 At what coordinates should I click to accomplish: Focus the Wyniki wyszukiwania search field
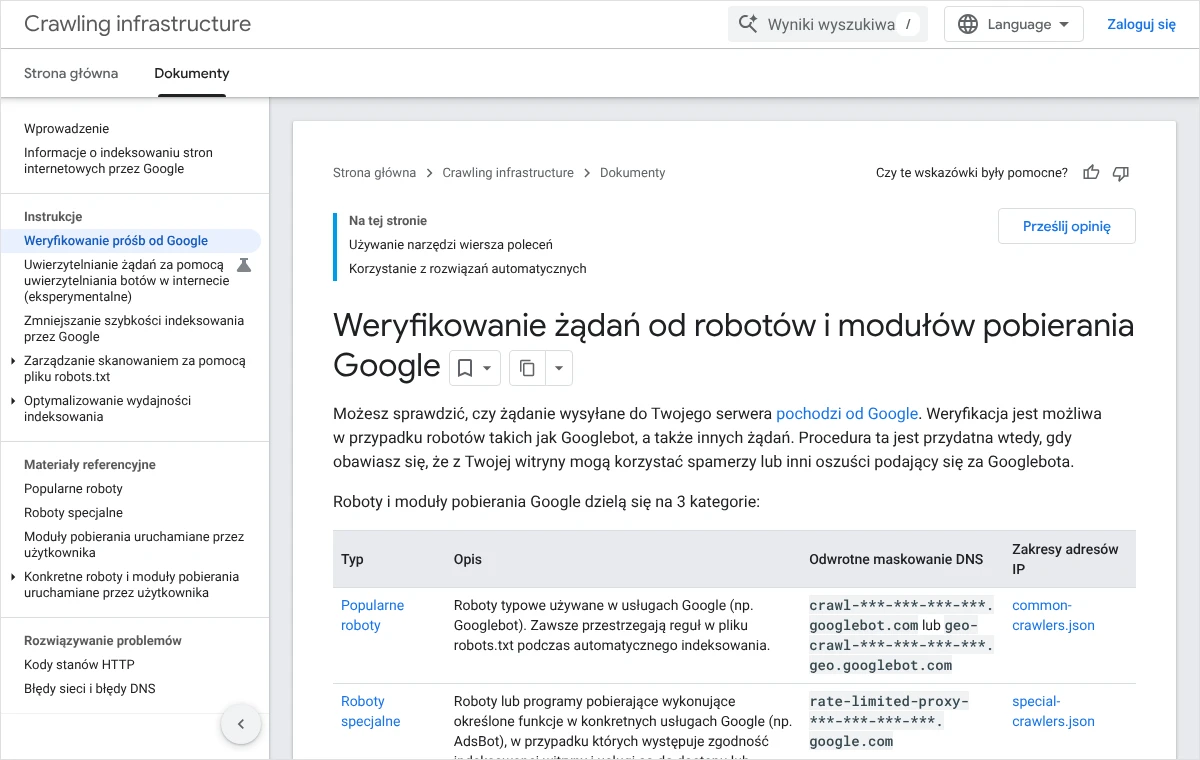[x=828, y=24]
